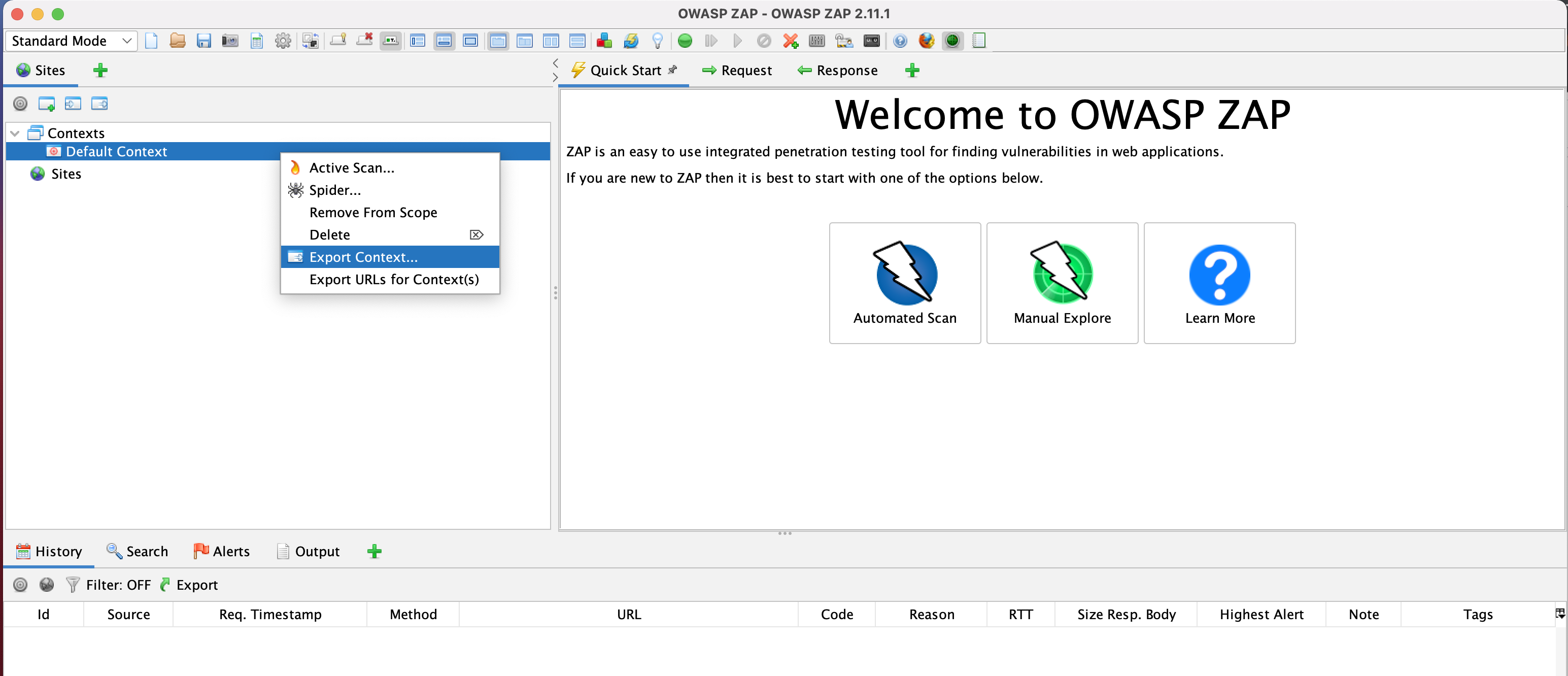Select Request and Response tabs side-by-side layout
Image resolution: width=1568 pixels, height=676 pixels.
[498, 41]
